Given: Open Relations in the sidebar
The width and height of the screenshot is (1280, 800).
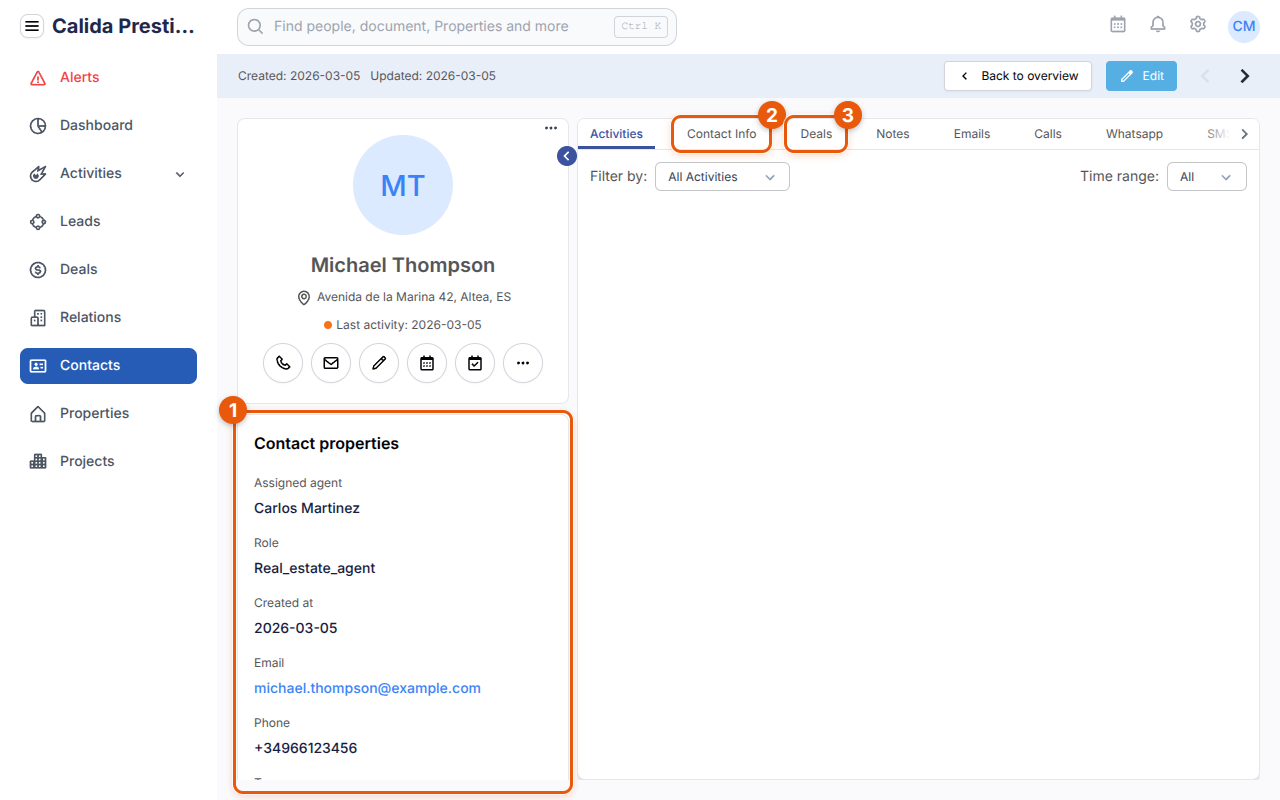Looking at the screenshot, I should [108, 317].
